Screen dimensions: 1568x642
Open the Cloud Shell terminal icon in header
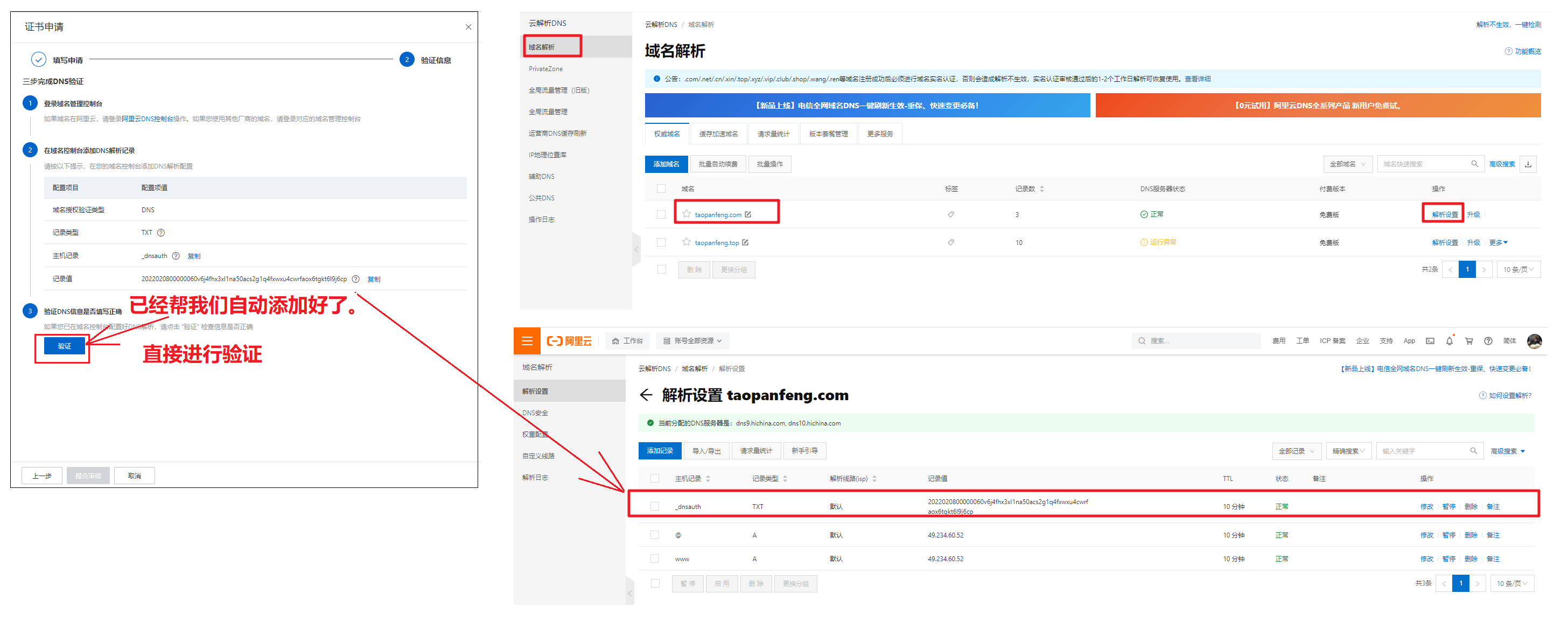(1430, 341)
